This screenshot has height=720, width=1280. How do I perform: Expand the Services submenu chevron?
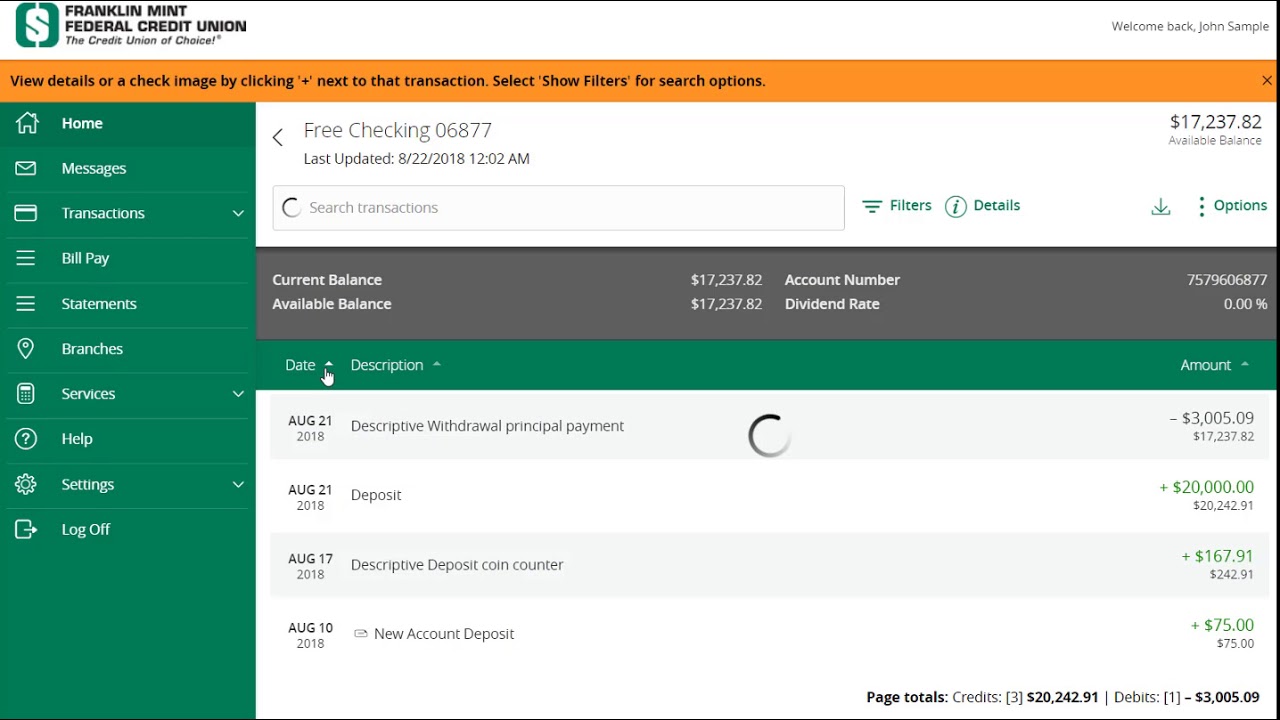238,394
